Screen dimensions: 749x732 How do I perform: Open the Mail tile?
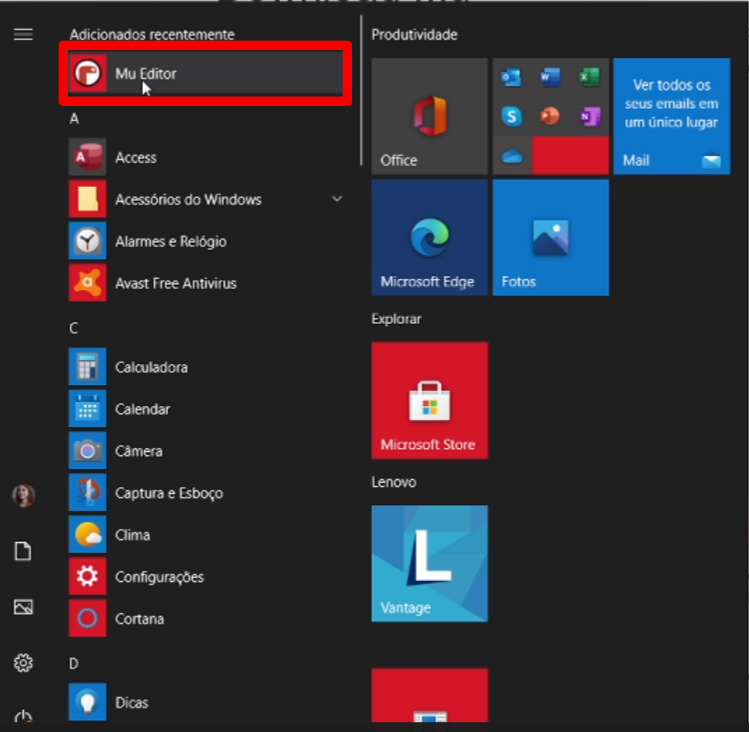click(x=672, y=116)
